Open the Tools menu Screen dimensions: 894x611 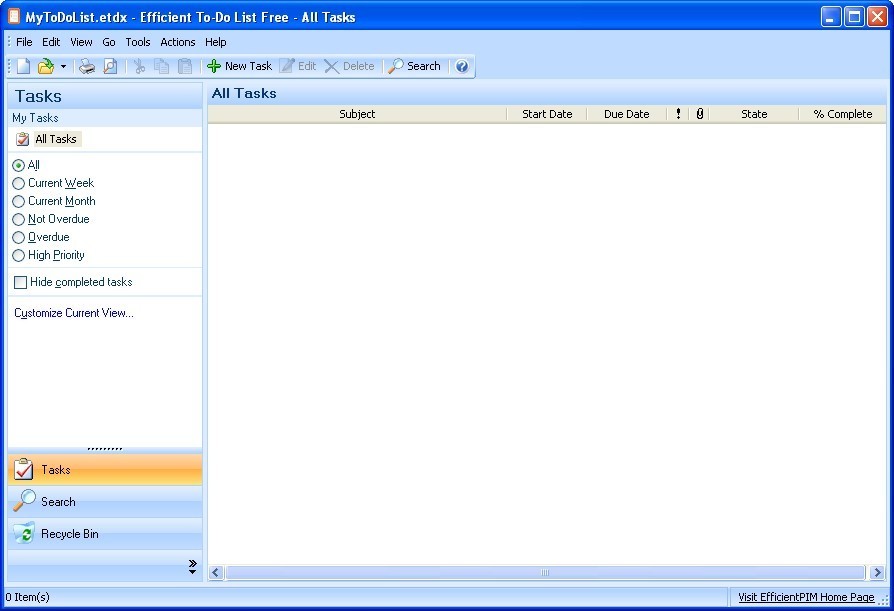coord(137,42)
